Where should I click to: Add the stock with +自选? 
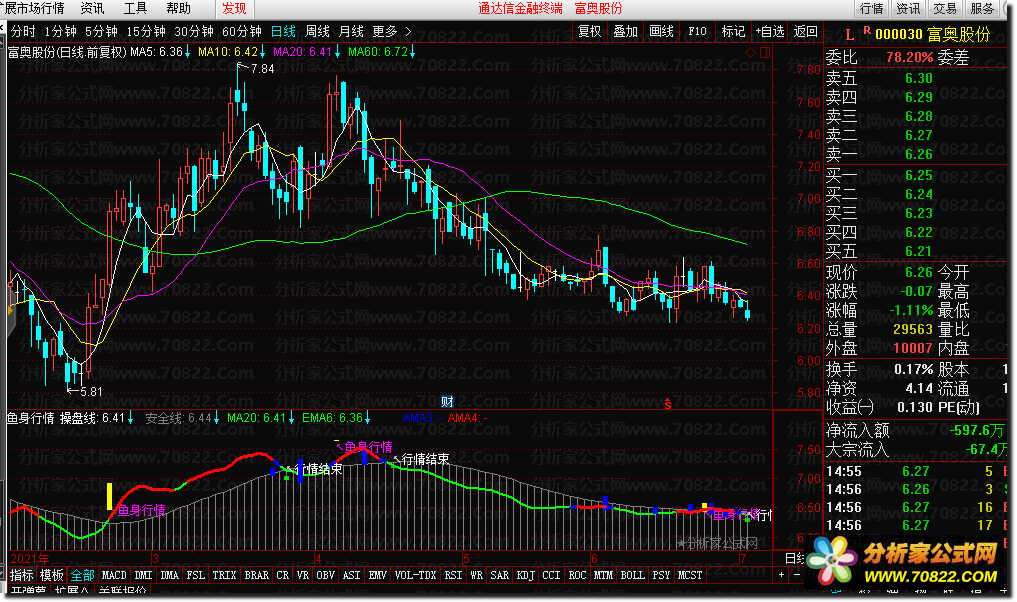click(770, 31)
